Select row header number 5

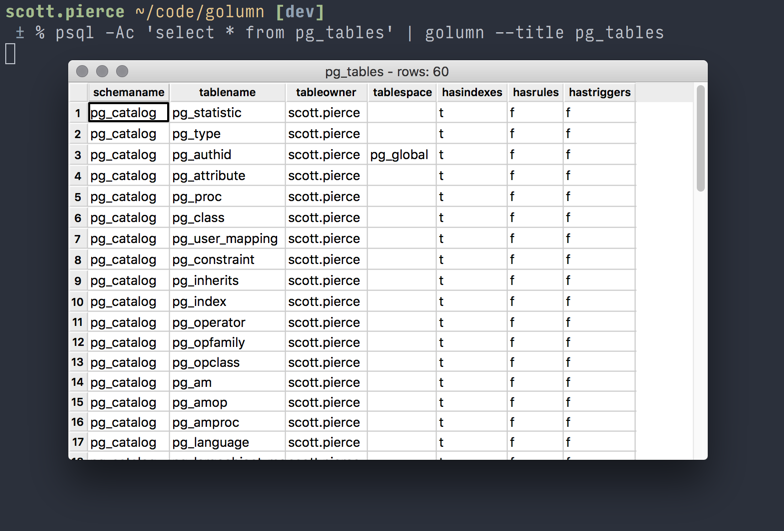[x=78, y=197]
